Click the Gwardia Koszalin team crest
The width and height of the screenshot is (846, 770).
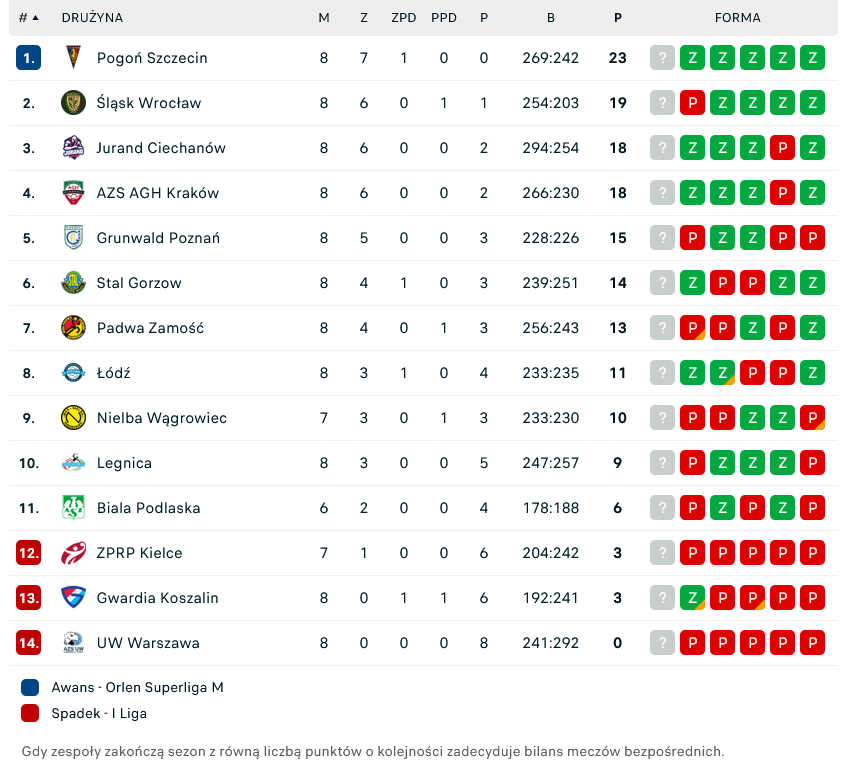(x=73, y=598)
